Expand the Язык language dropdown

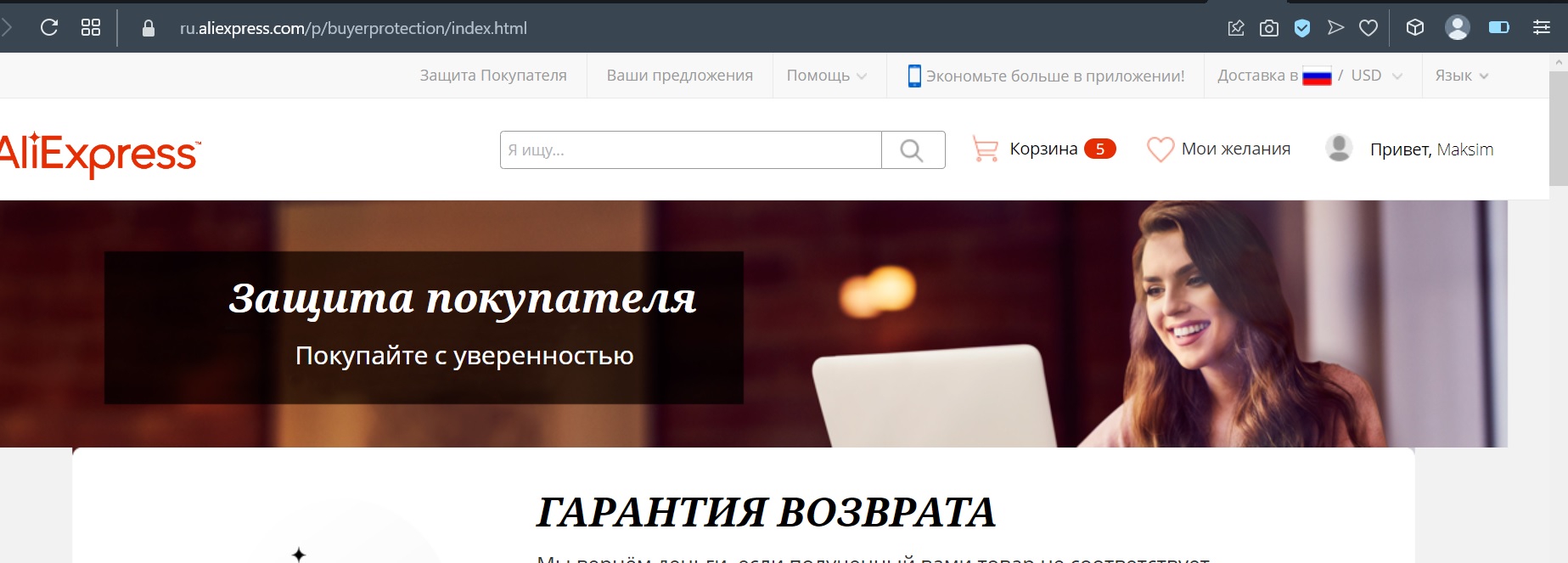click(x=1462, y=76)
